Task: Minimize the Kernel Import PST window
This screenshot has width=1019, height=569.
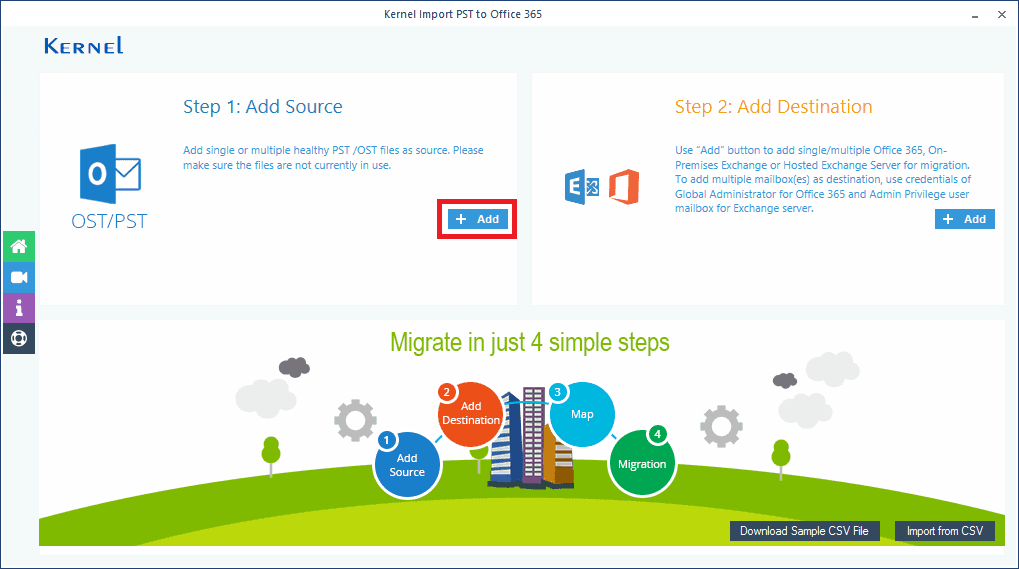Action: point(973,15)
